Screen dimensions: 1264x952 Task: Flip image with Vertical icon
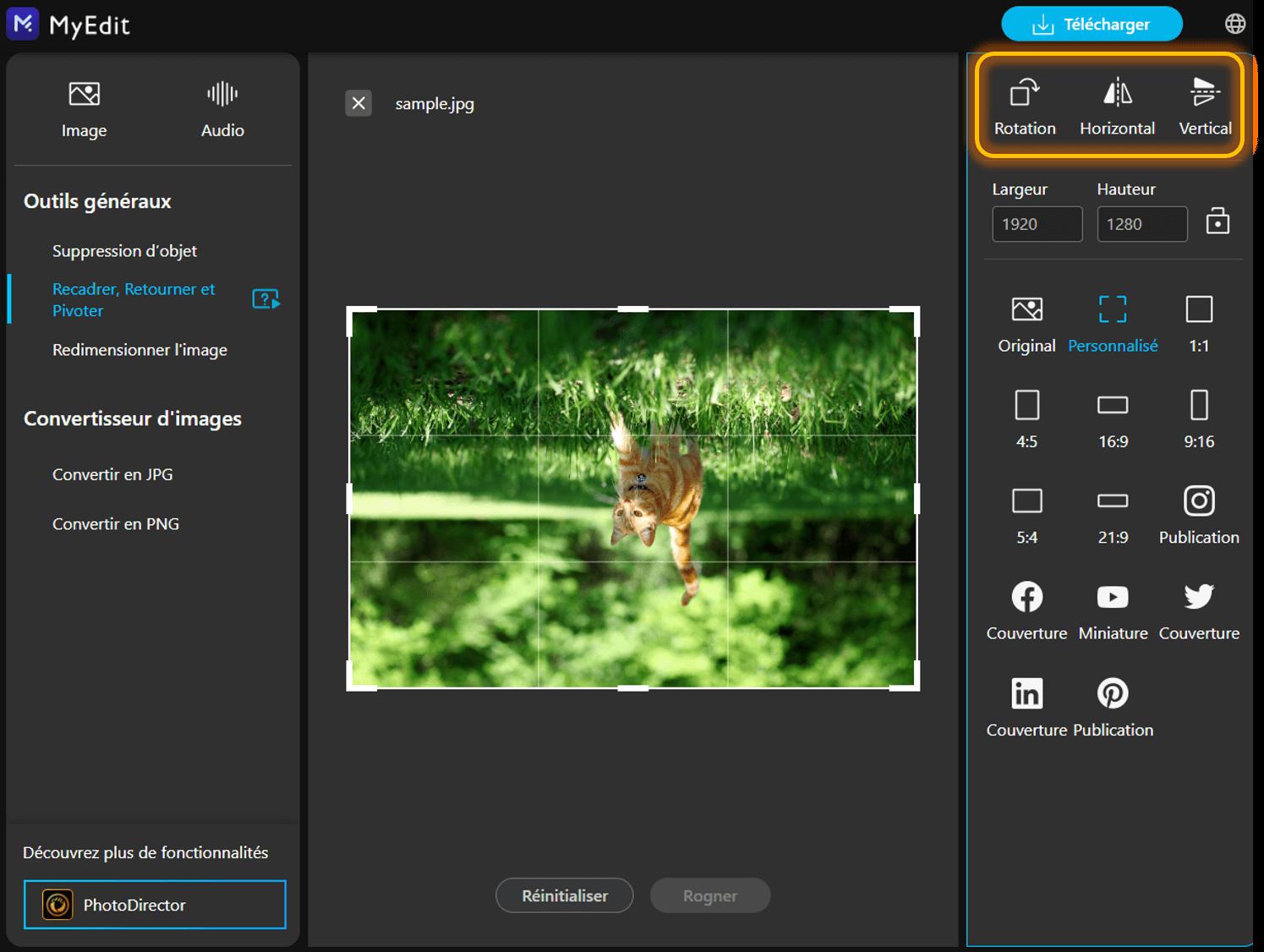coord(1205,93)
